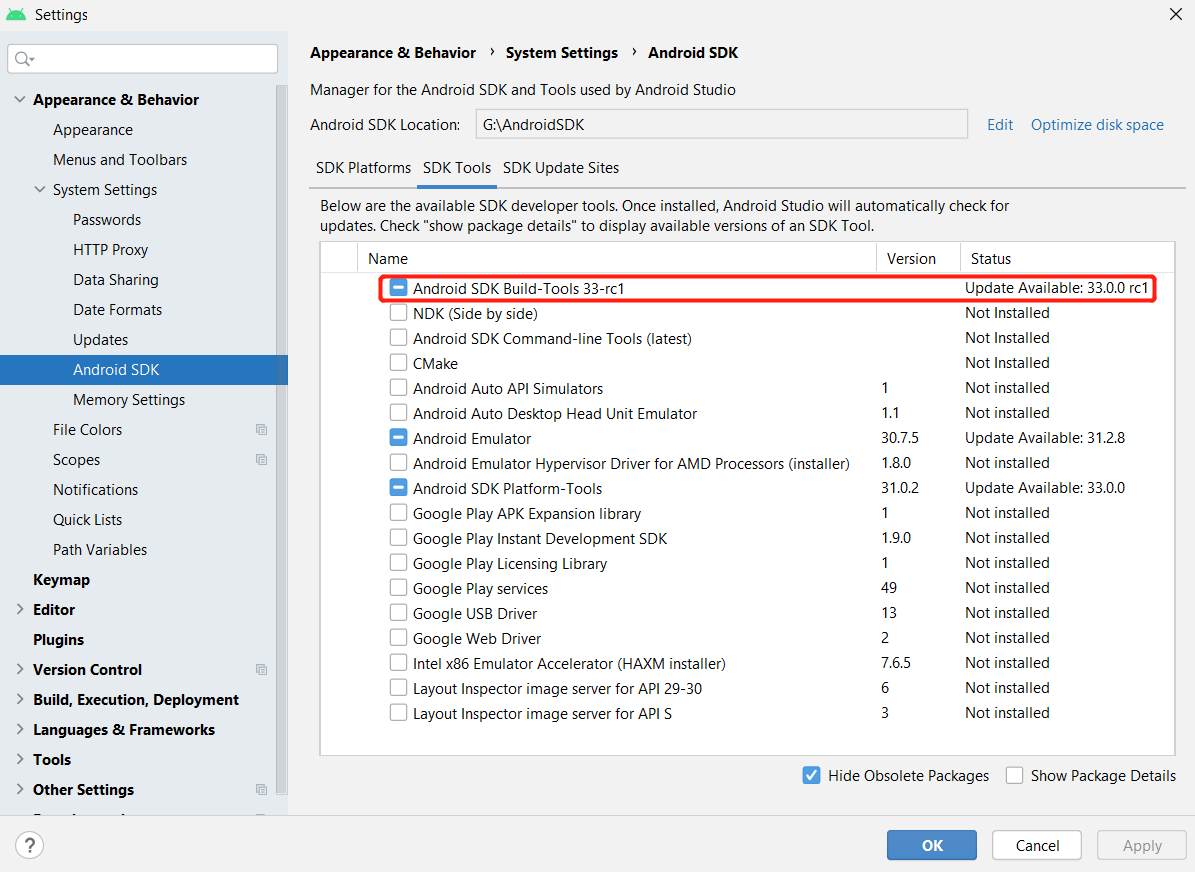Click the Name column header
1195x872 pixels.
(617, 258)
